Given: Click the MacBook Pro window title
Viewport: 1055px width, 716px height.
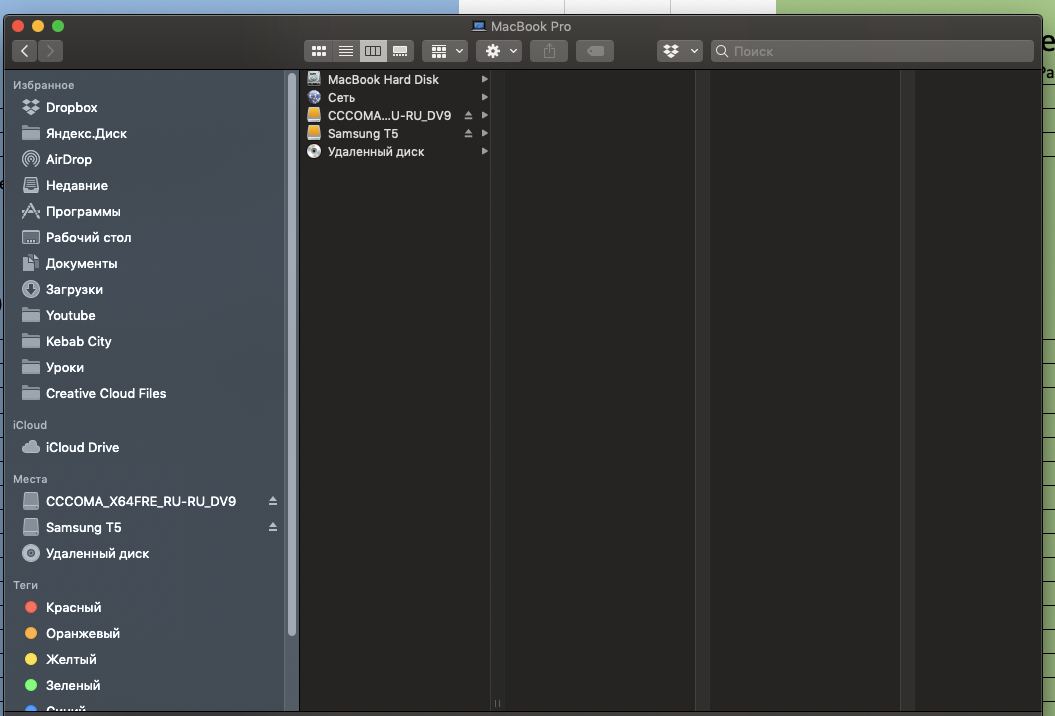Looking at the screenshot, I should pos(531,26).
